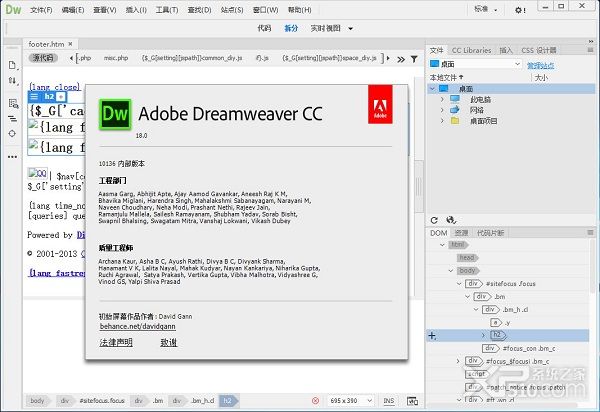Collapse the body node in DOM
Viewport: 600px width, 412px height.
tap(451, 271)
